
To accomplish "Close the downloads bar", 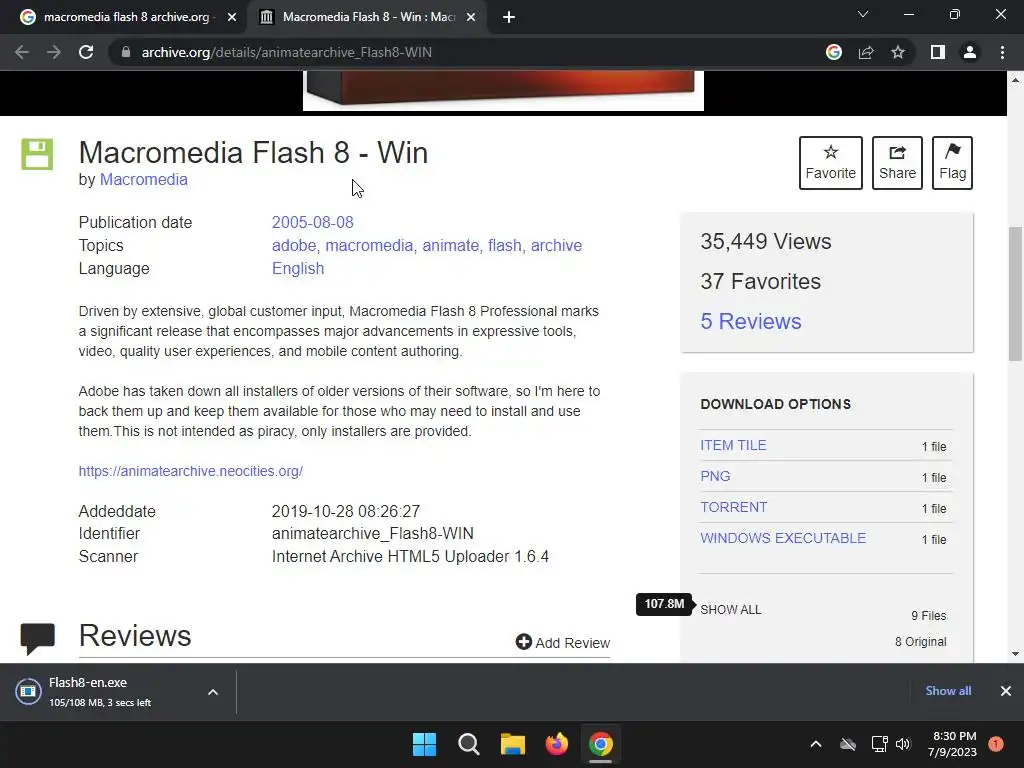I will pos(1006,691).
